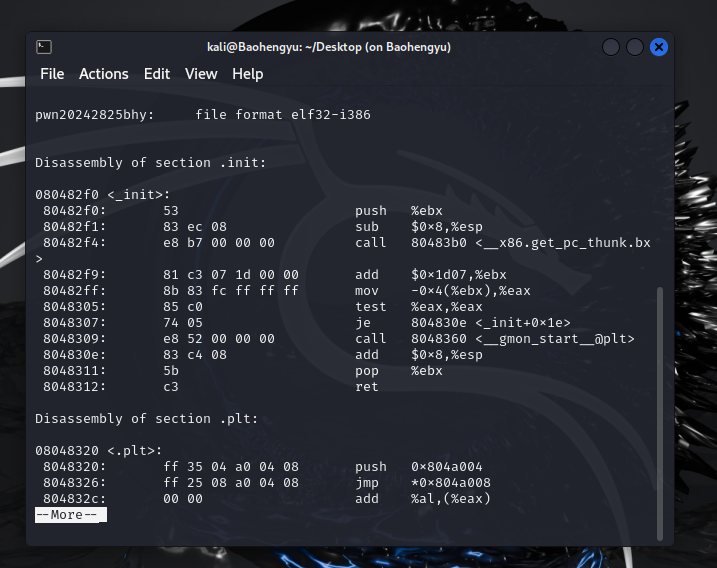Minimize the terminal window
The width and height of the screenshot is (717, 568).
point(611,47)
